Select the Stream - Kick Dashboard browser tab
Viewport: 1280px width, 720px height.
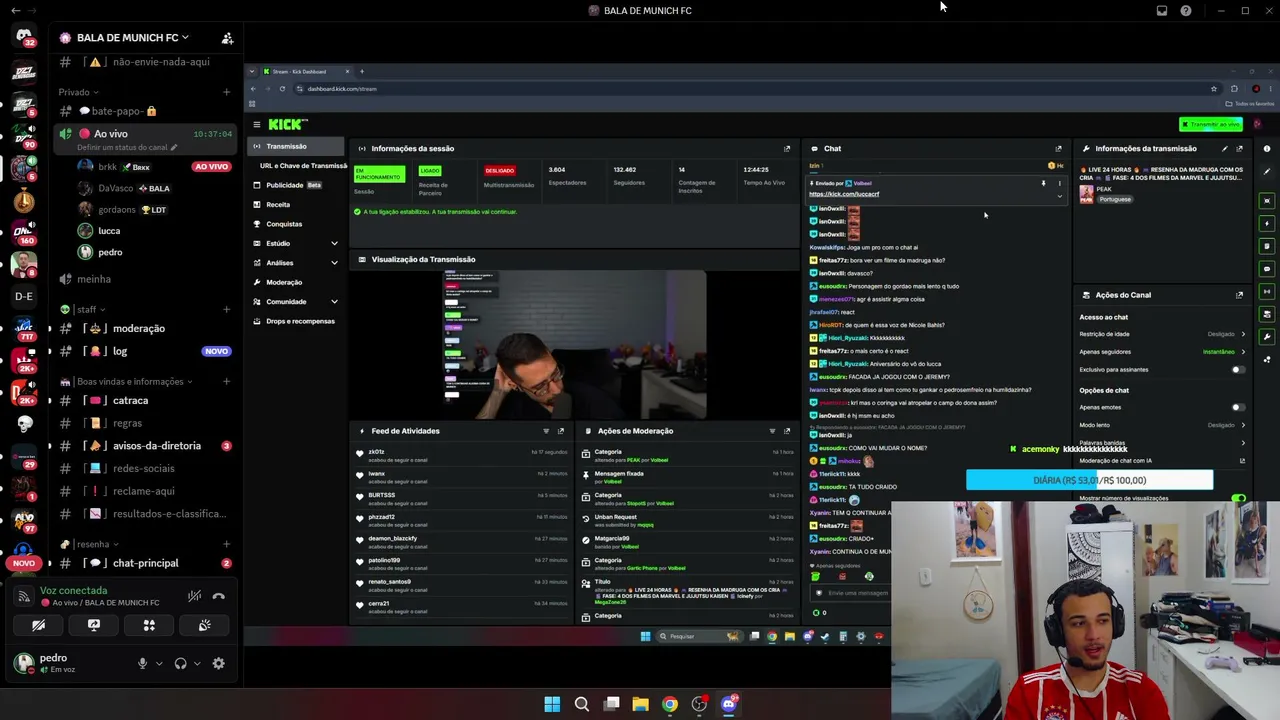click(305, 72)
